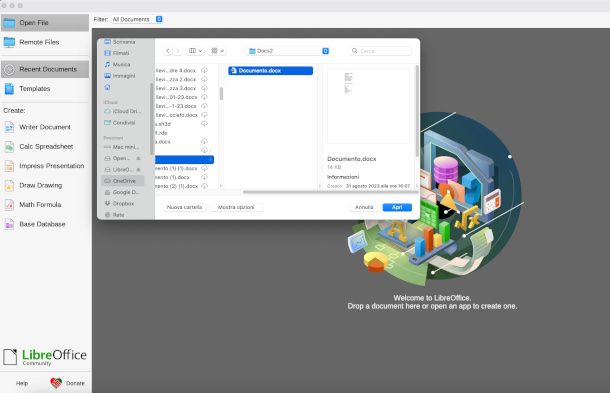Create a new Impress Presentation
The height and width of the screenshot is (393, 610).
point(45,166)
